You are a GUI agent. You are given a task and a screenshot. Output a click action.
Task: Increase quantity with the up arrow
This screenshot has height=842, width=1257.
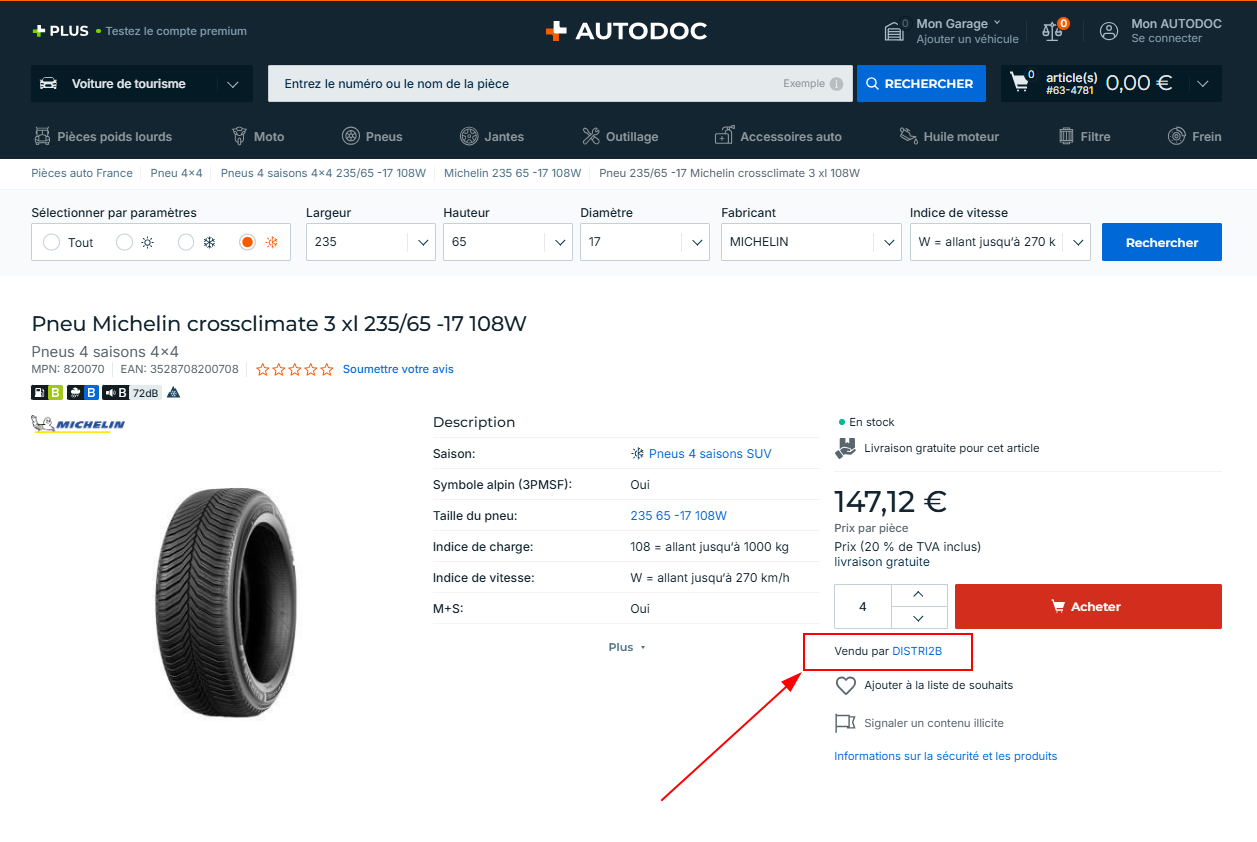coord(919,595)
